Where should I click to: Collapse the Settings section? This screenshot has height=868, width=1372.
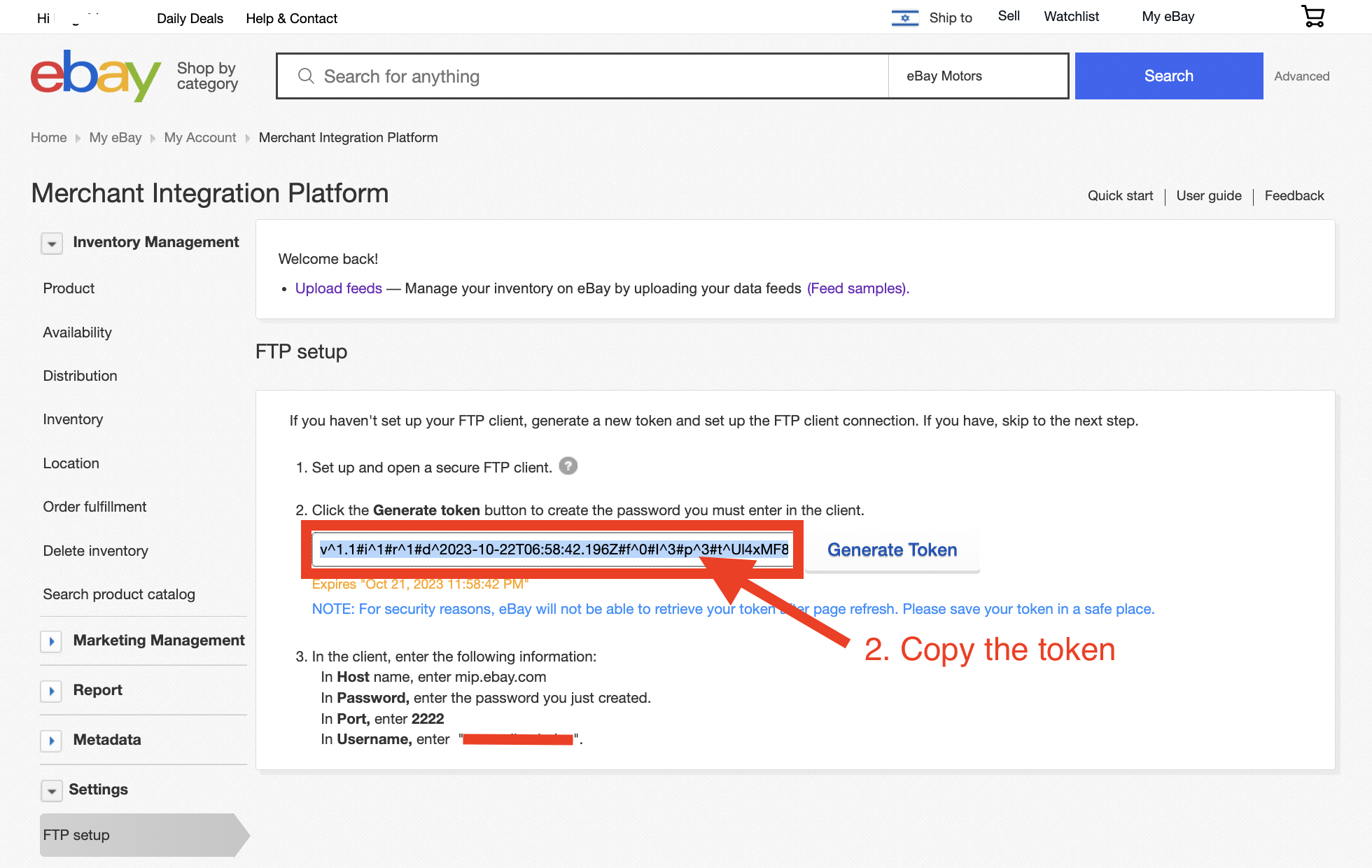(x=52, y=790)
